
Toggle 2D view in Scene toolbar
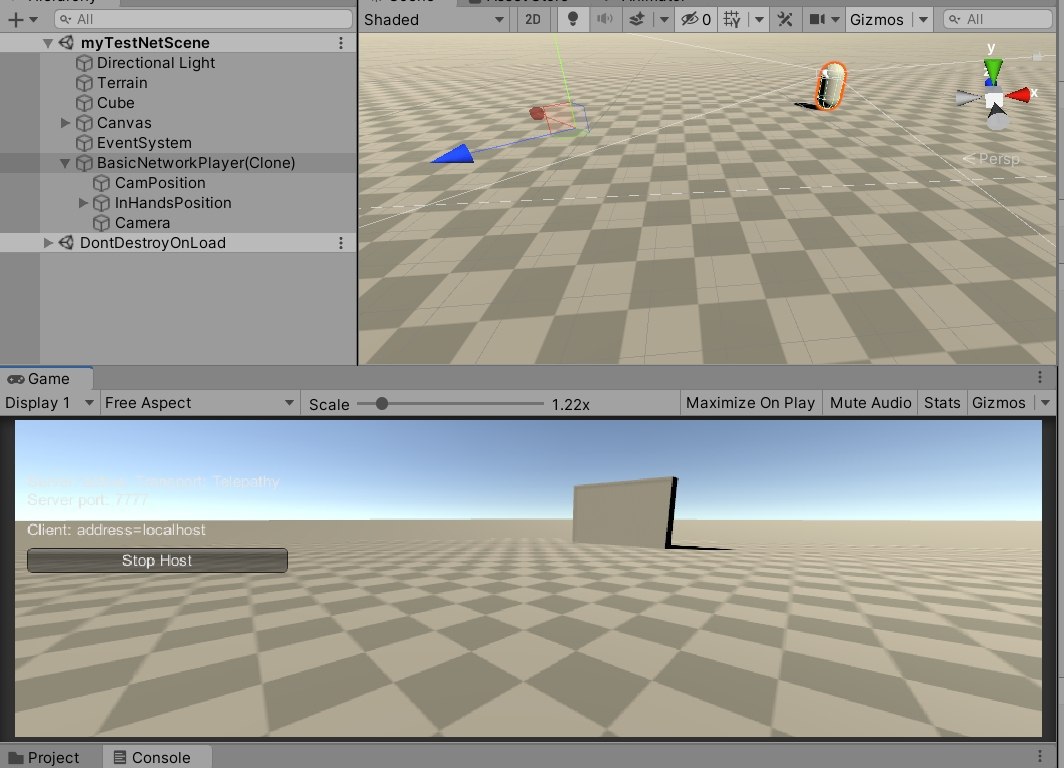coord(533,20)
